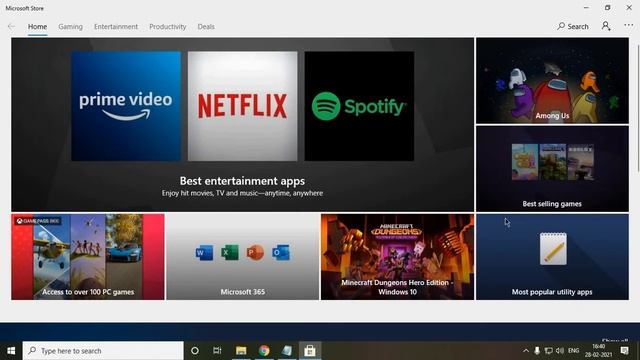
Task: Switch to the Gaming tab
Action: [x=70, y=27]
